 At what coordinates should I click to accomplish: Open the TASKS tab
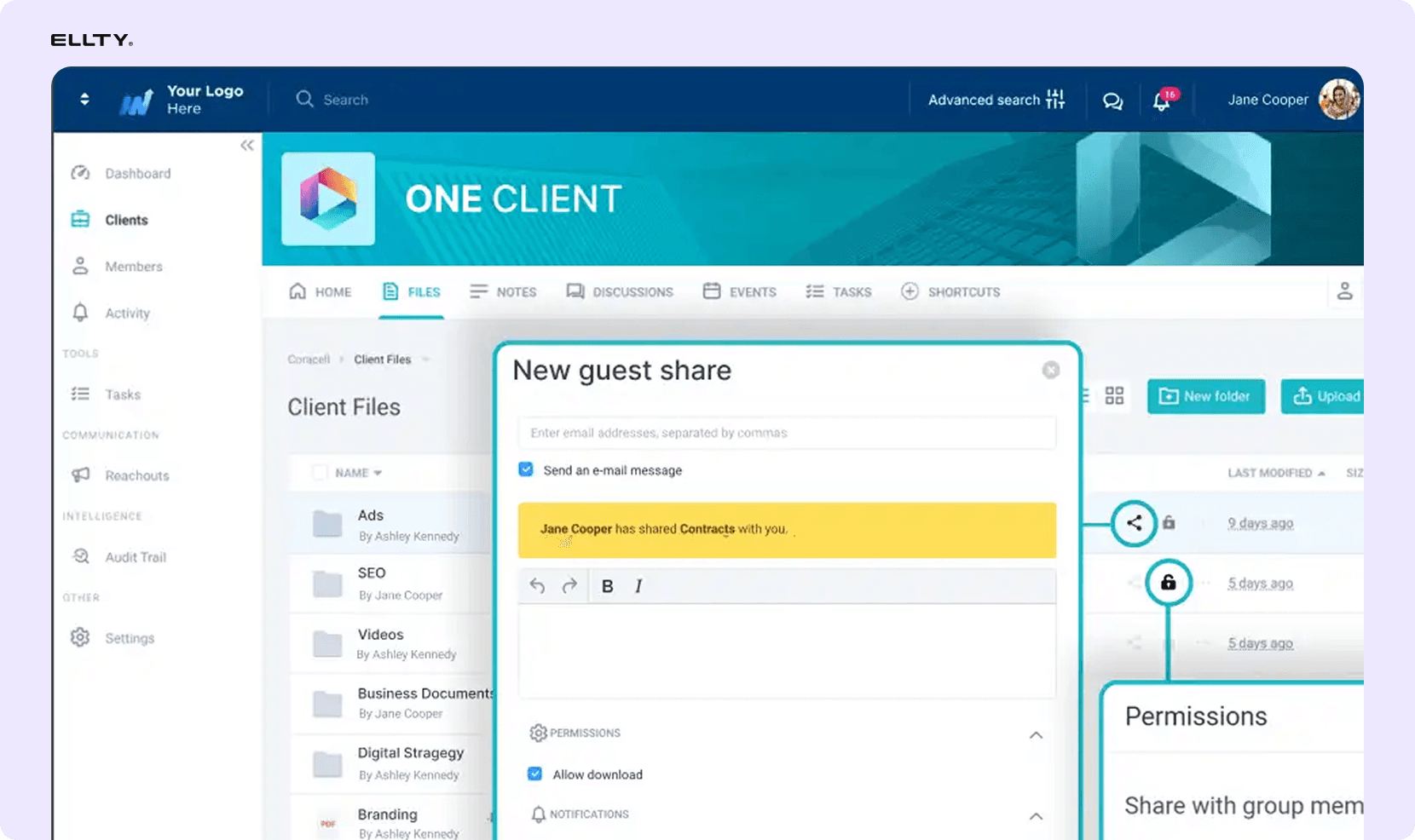click(839, 291)
